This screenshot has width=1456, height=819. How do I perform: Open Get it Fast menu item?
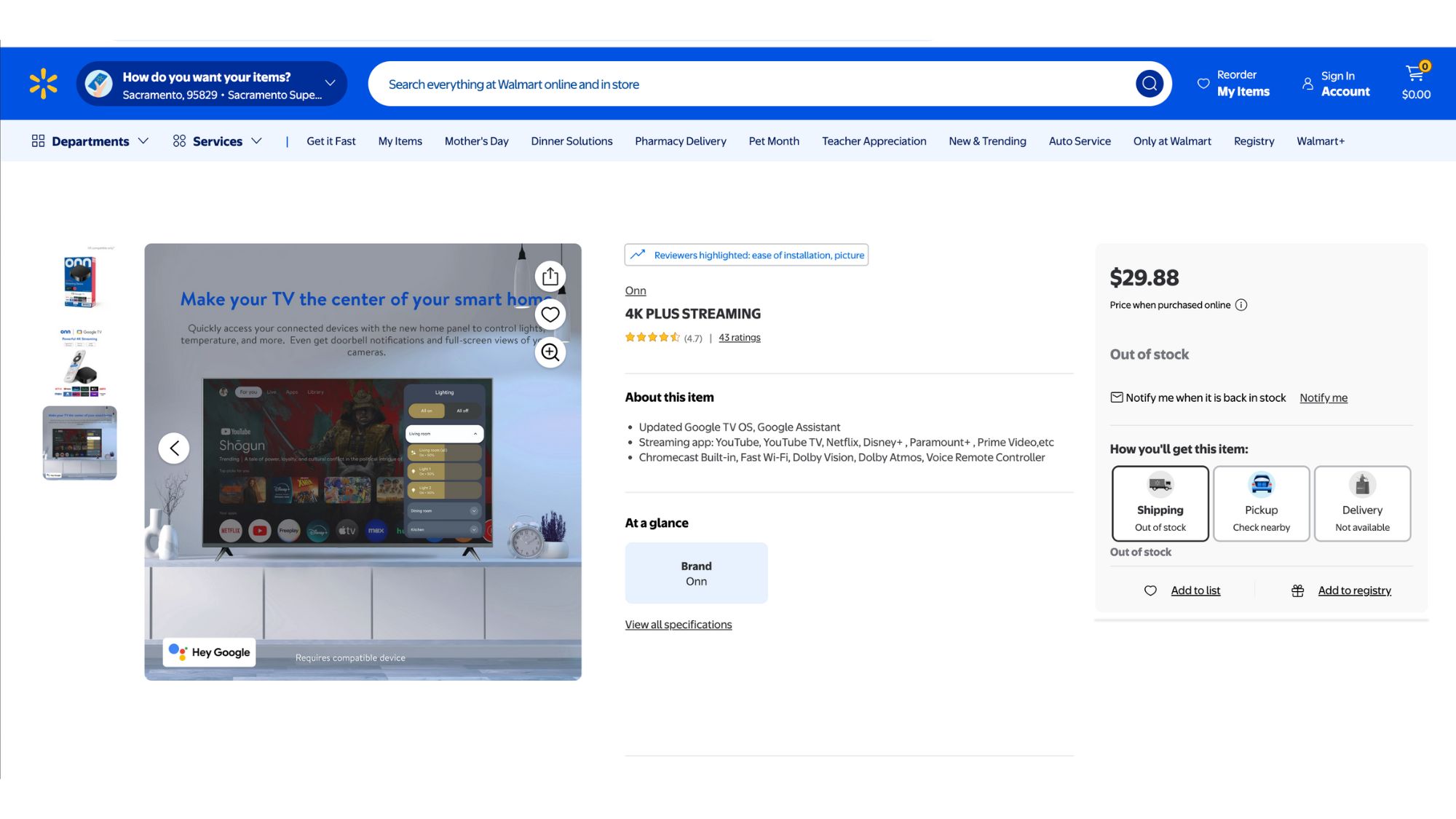331,141
